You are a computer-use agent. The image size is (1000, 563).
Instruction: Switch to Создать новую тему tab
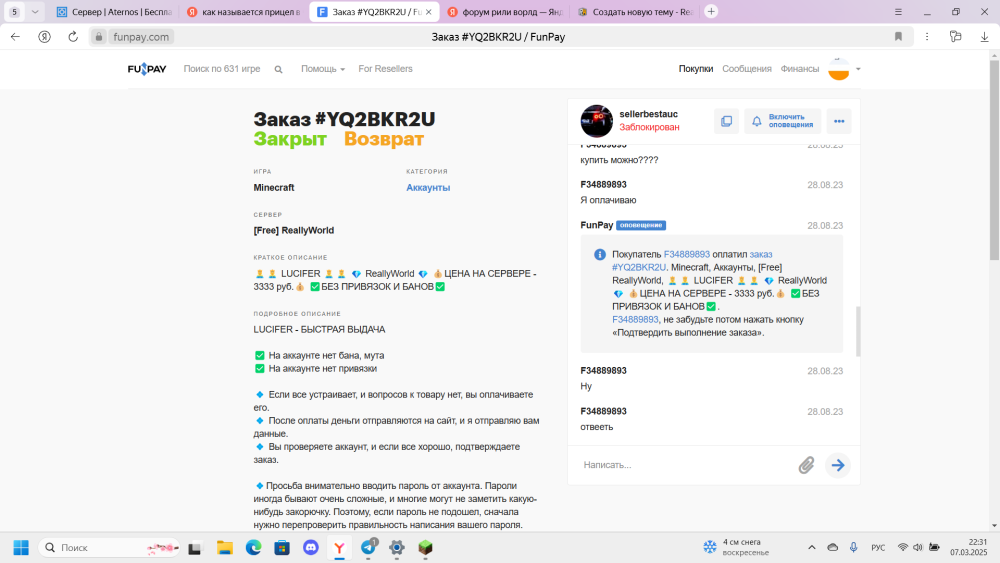[635, 11]
